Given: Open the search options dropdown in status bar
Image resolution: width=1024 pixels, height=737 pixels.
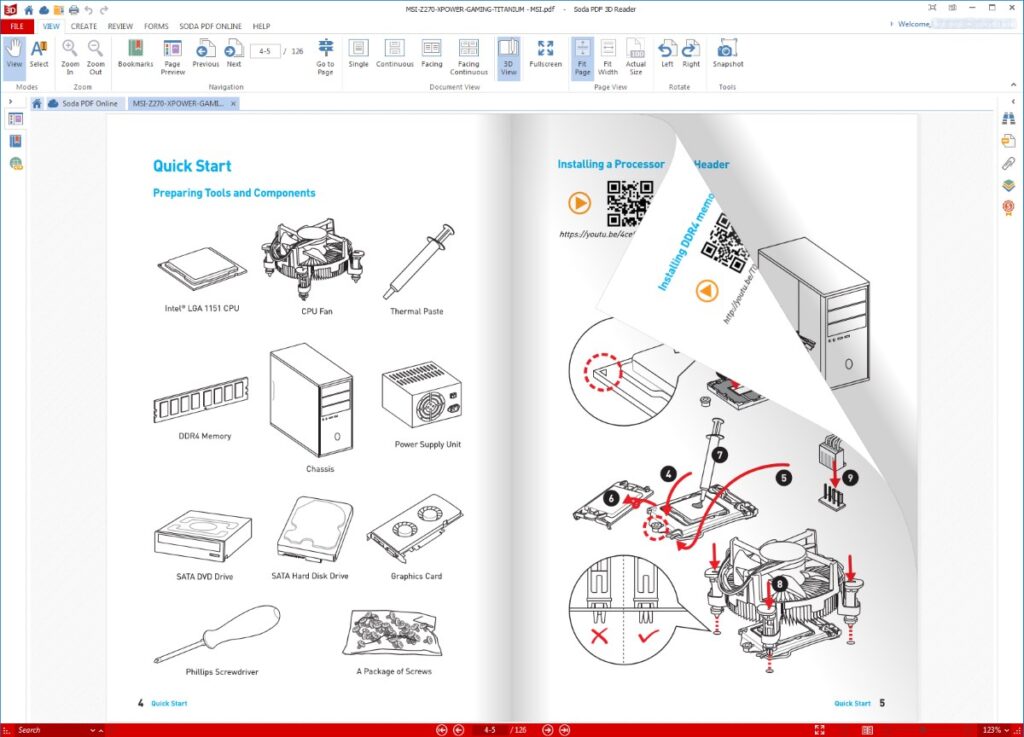Looking at the screenshot, I should point(92,730).
